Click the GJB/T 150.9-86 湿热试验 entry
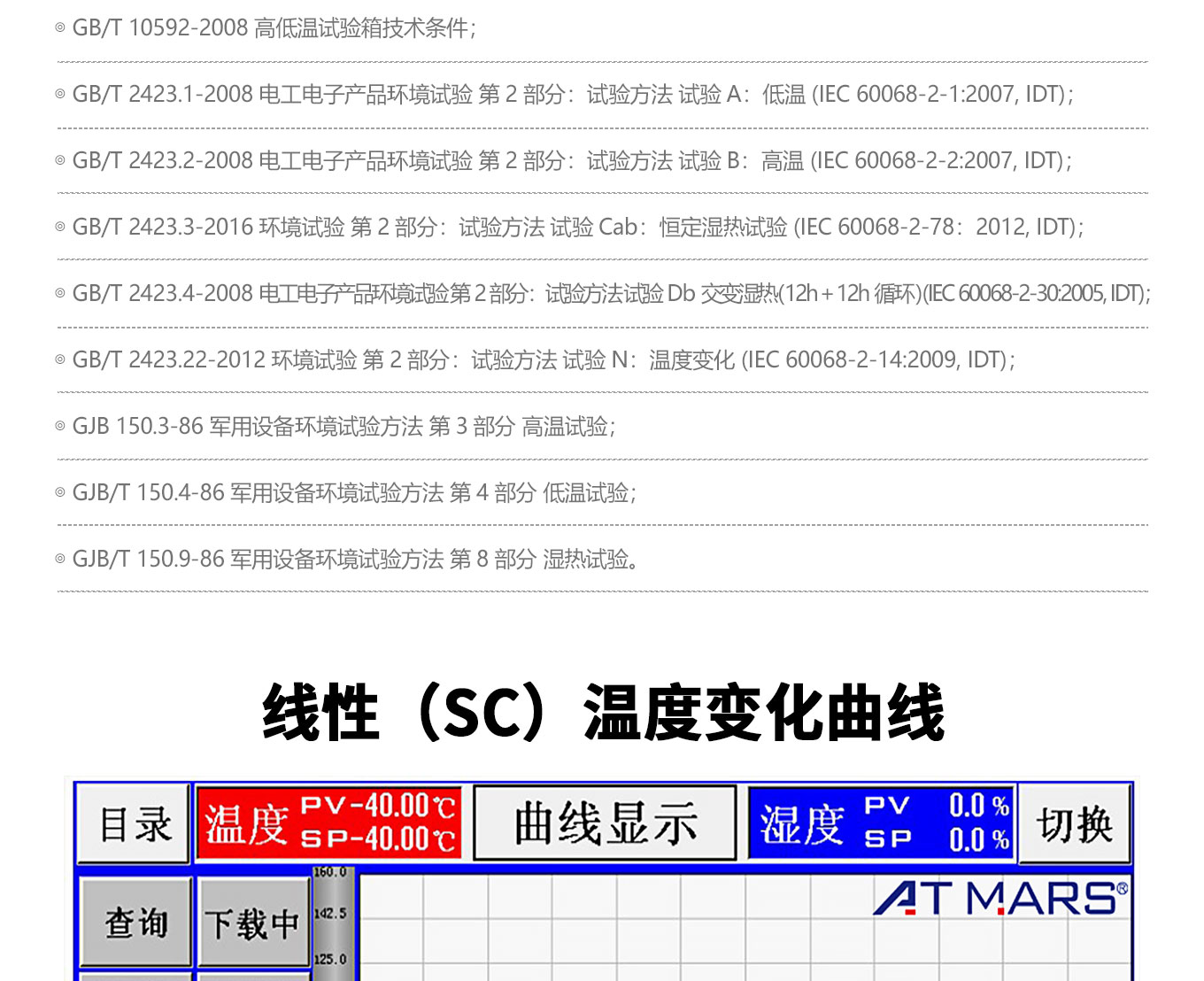 [354, 559]
